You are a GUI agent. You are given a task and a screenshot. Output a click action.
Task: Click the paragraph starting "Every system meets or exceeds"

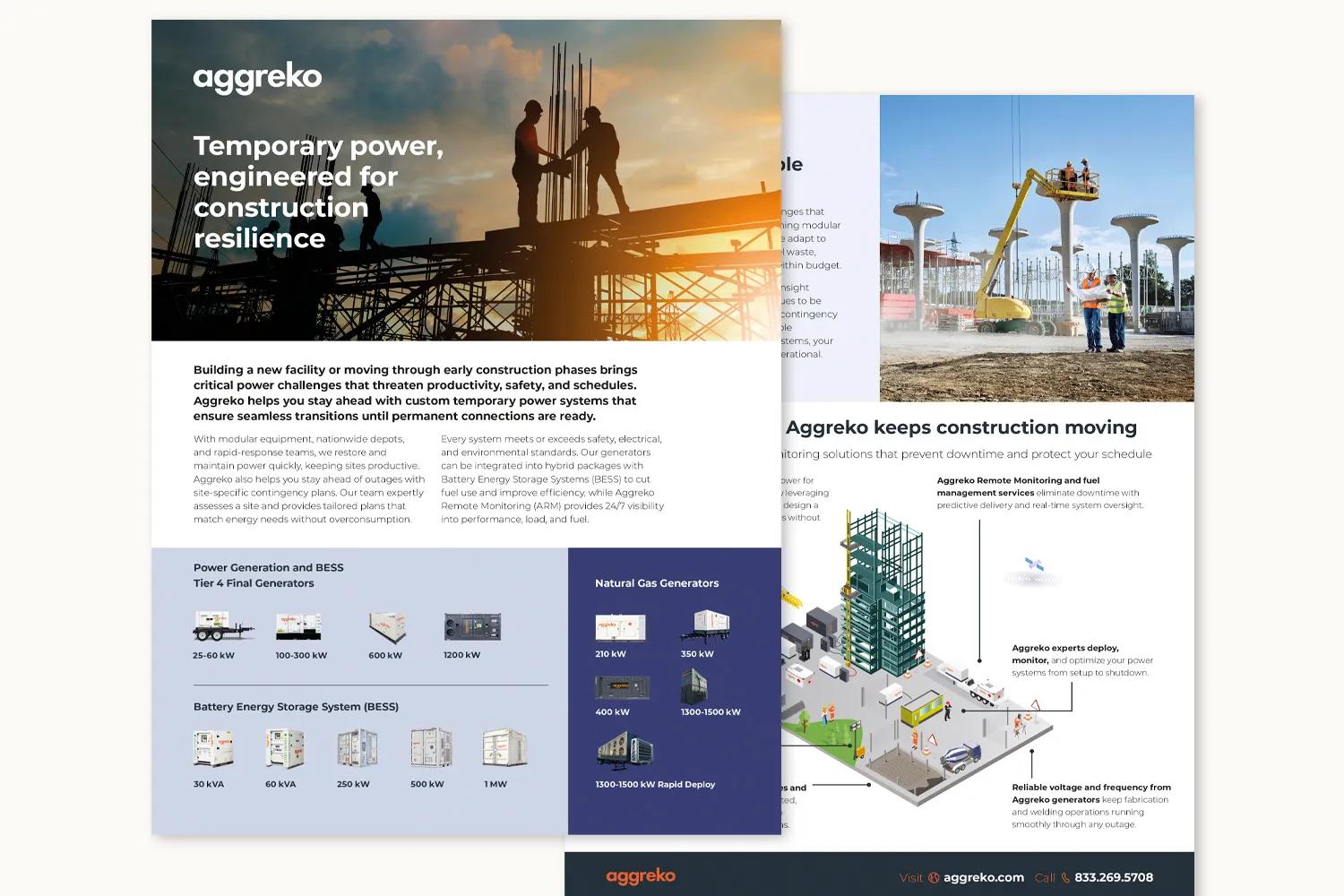[x=553, y=479]
